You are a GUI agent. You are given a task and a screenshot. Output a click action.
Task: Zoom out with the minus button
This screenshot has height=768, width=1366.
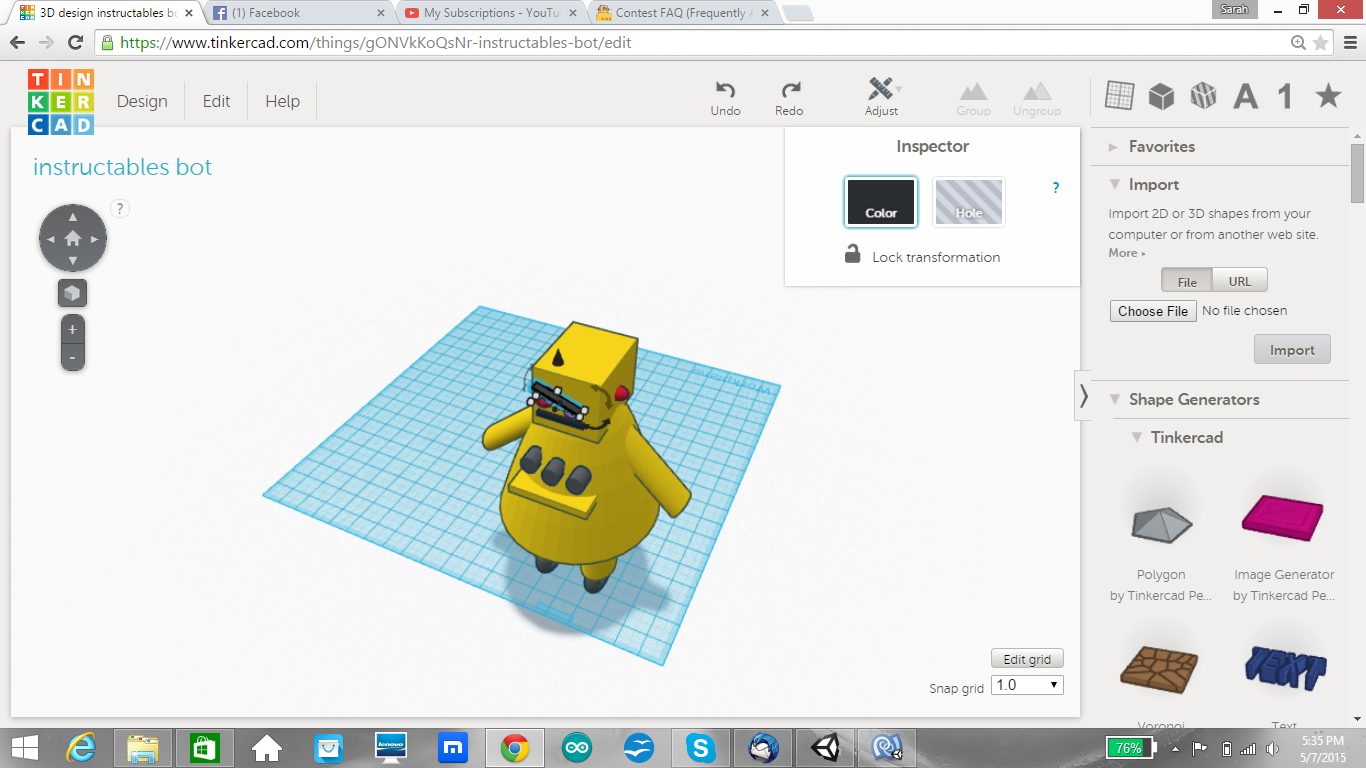click(x=72, y=357)
